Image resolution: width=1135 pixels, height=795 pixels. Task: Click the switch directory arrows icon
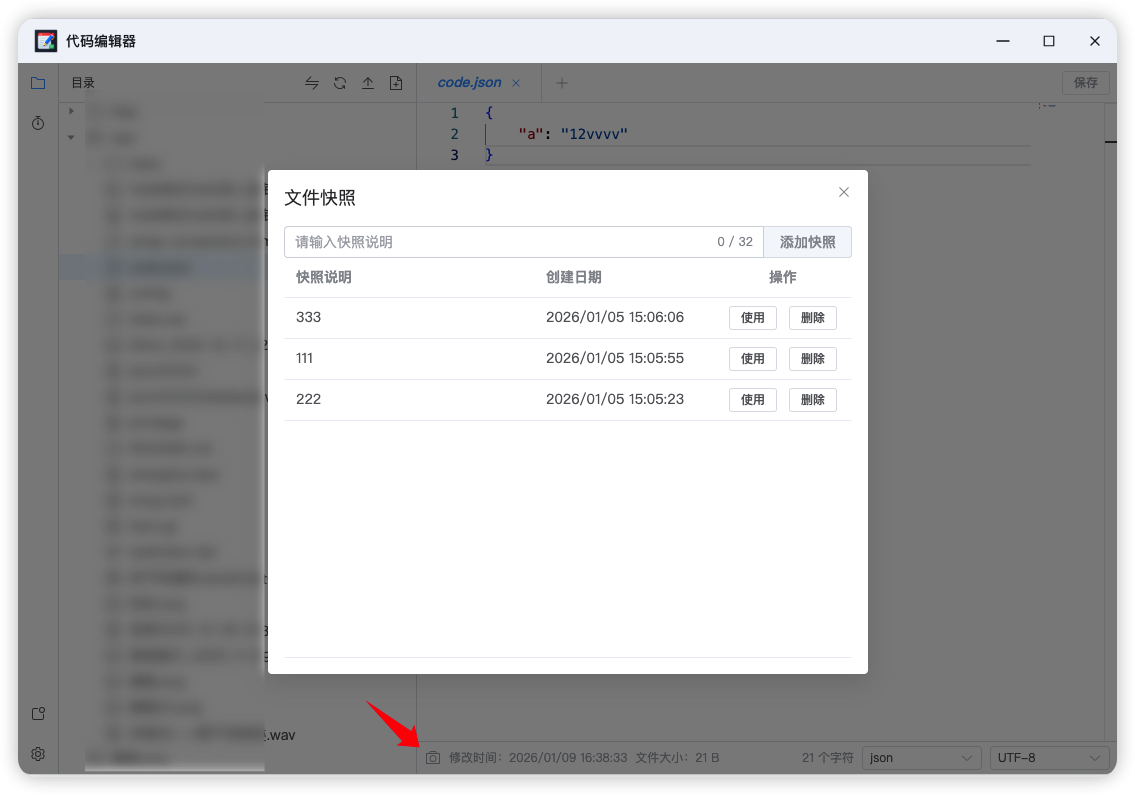click(312, 83)
